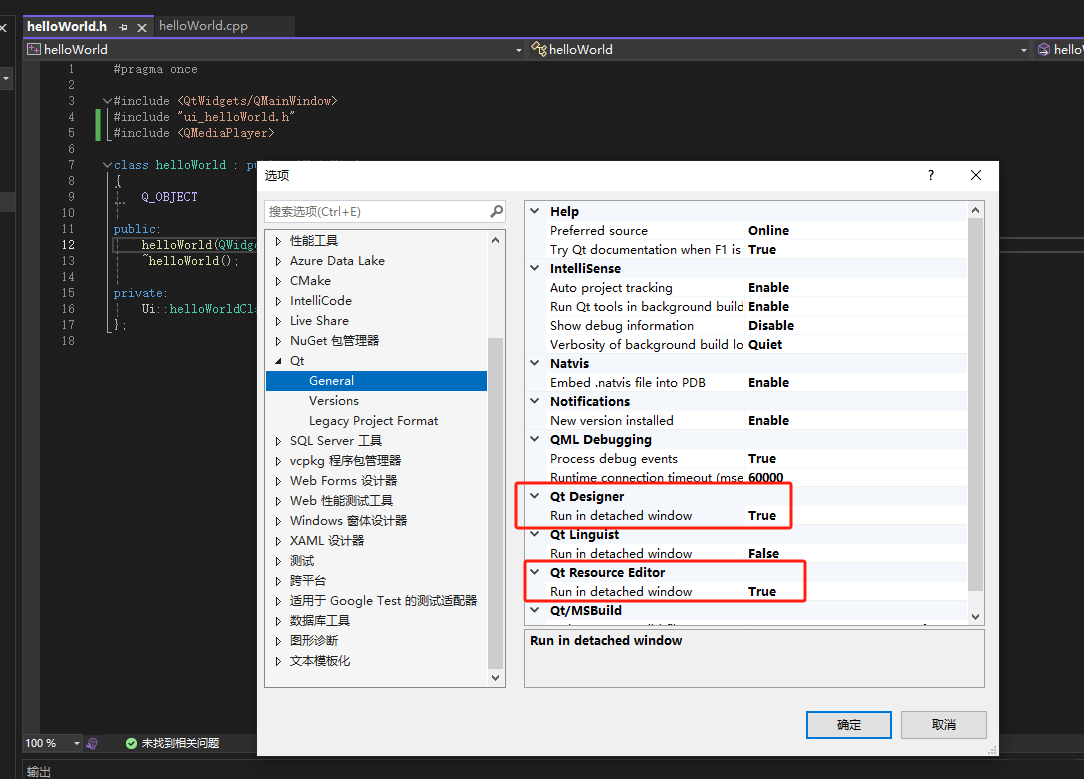Click the help question mark in options dialog
This screenshot has width=1084, height=779.
[x=931, y=175]
